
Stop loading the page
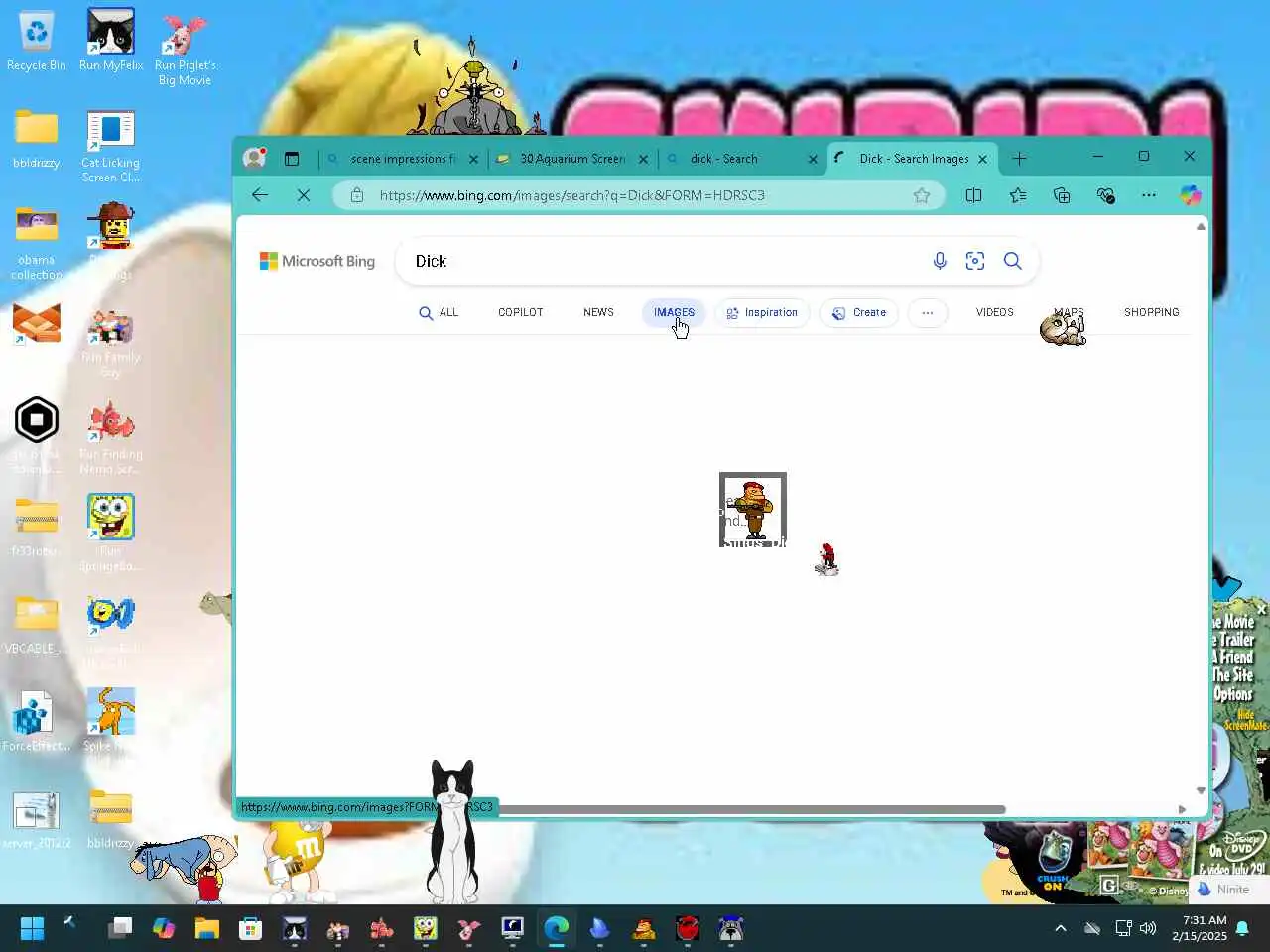(304, 195)
